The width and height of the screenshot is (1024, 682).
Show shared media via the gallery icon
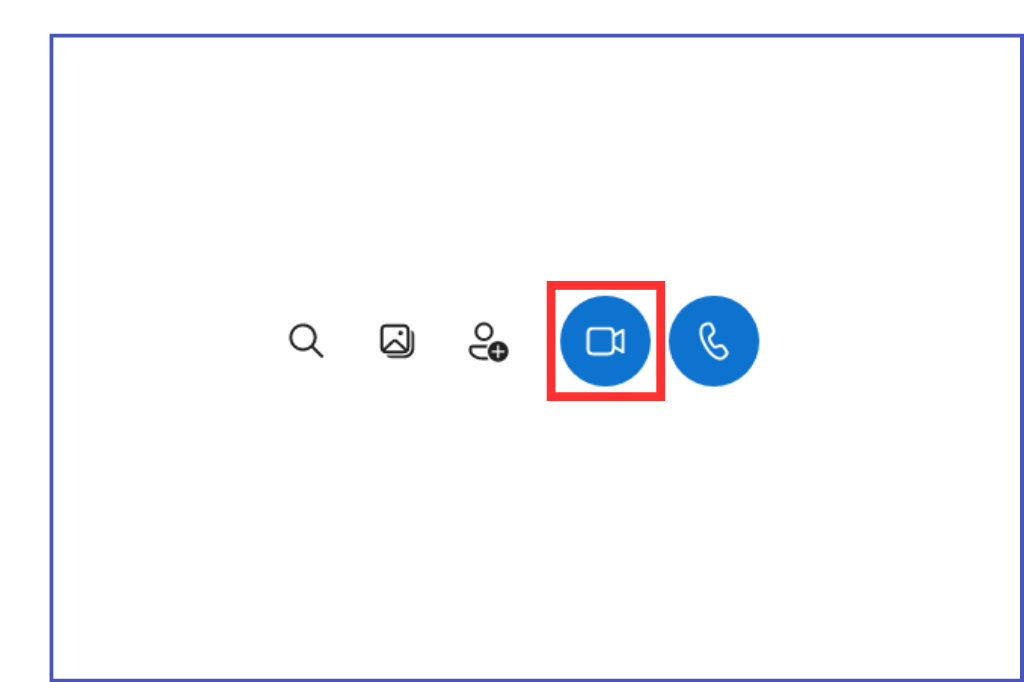pyautogui.click(x=397, y=341)
